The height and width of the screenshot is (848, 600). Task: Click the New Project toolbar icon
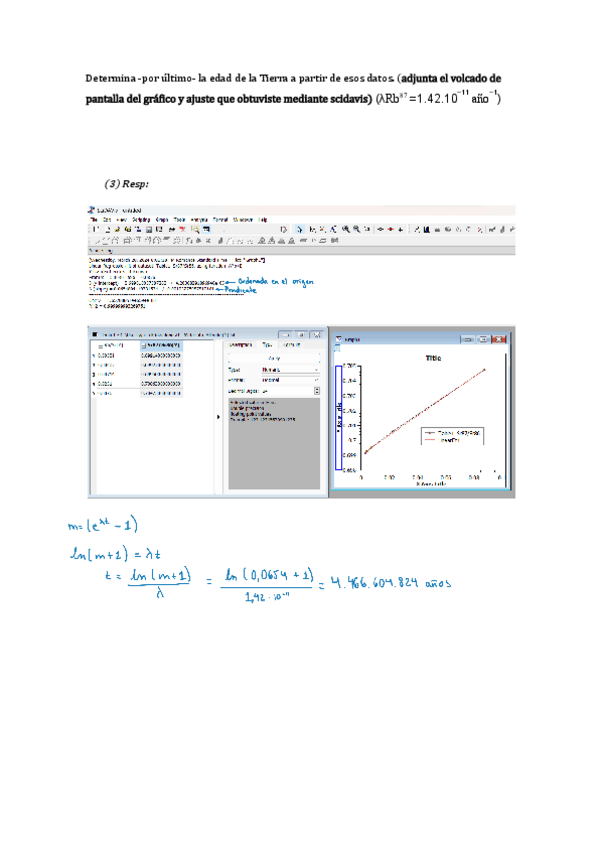pos(96,230)
